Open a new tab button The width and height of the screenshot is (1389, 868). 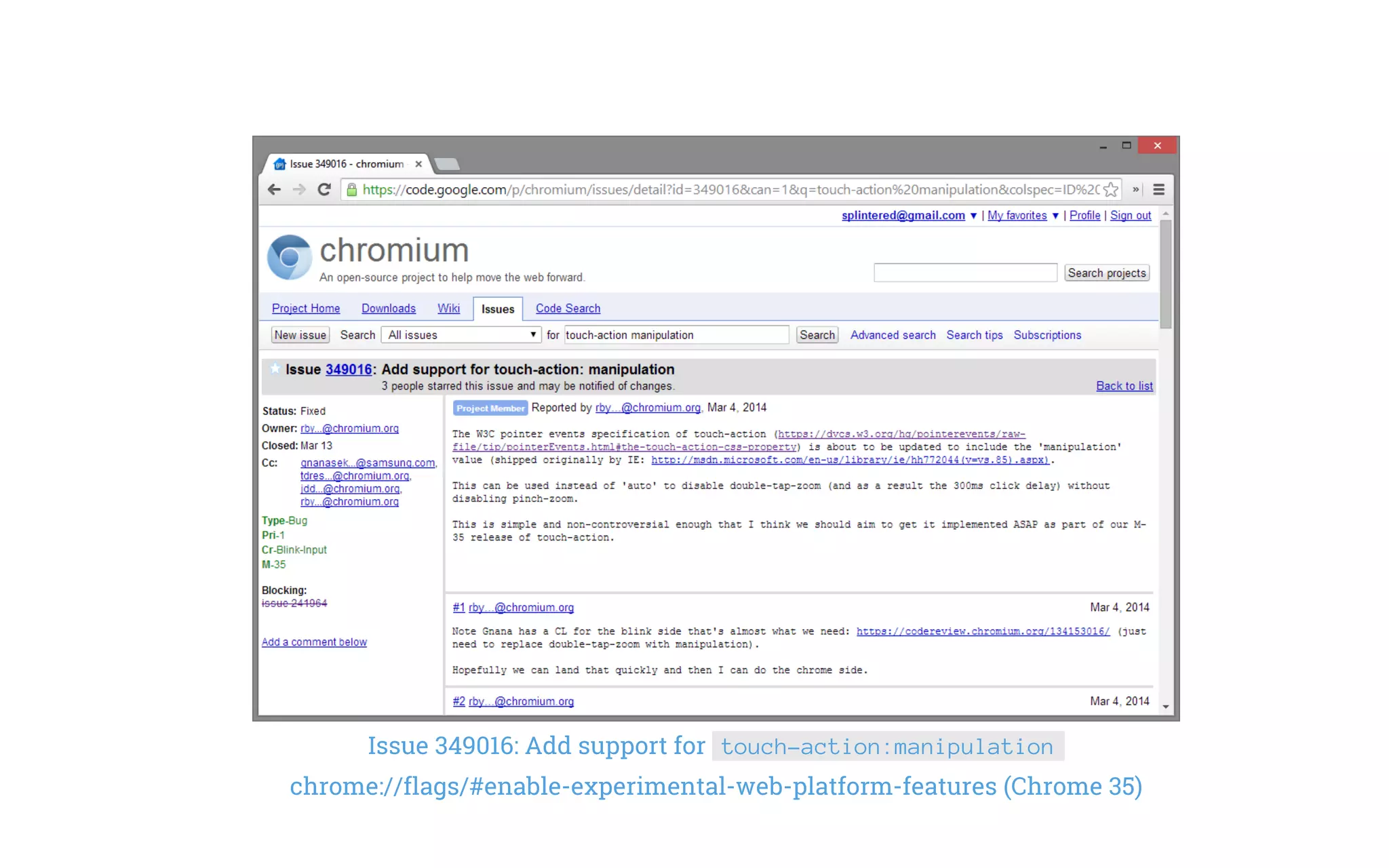pos(446,164)
